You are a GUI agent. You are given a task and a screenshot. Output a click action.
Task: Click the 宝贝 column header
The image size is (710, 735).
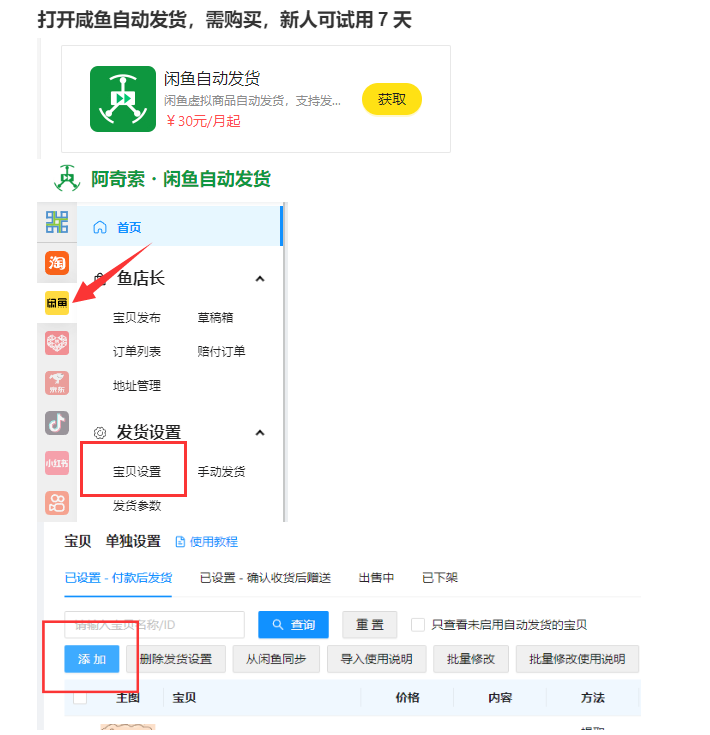(x=184, y=698)
